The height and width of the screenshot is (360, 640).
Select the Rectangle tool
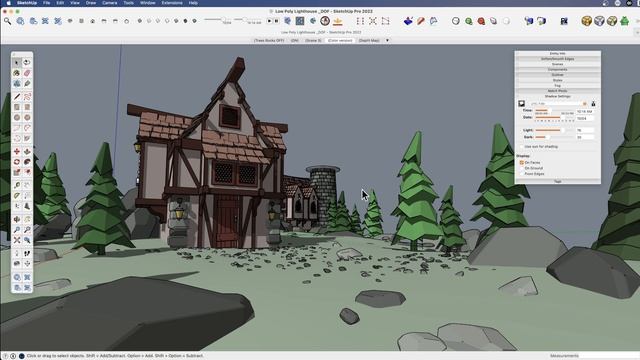(17, 107)
